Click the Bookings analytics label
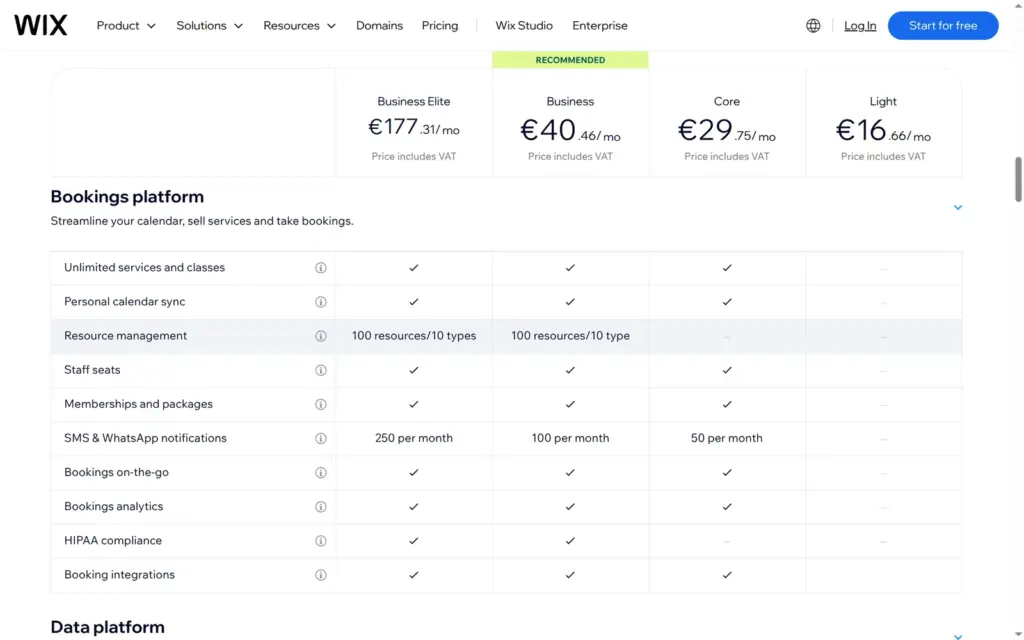1024x640 pixels. pos(114,507)
